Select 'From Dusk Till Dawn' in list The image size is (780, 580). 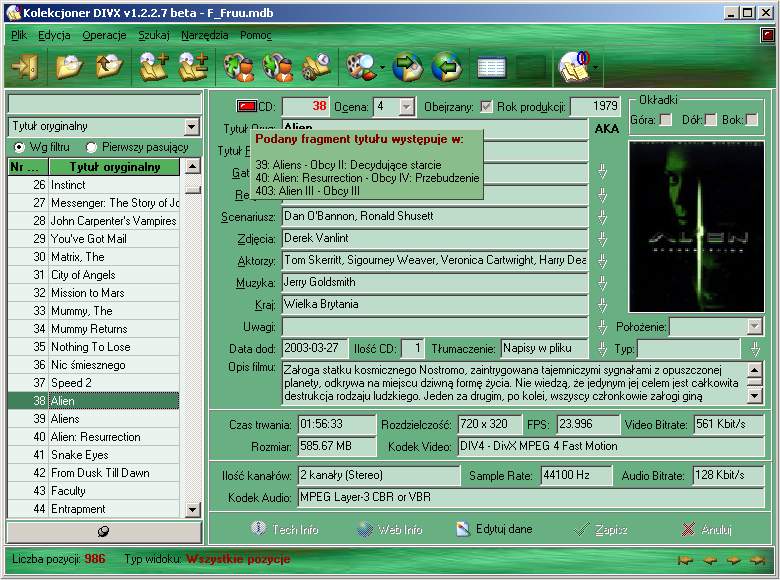(100, 473)
